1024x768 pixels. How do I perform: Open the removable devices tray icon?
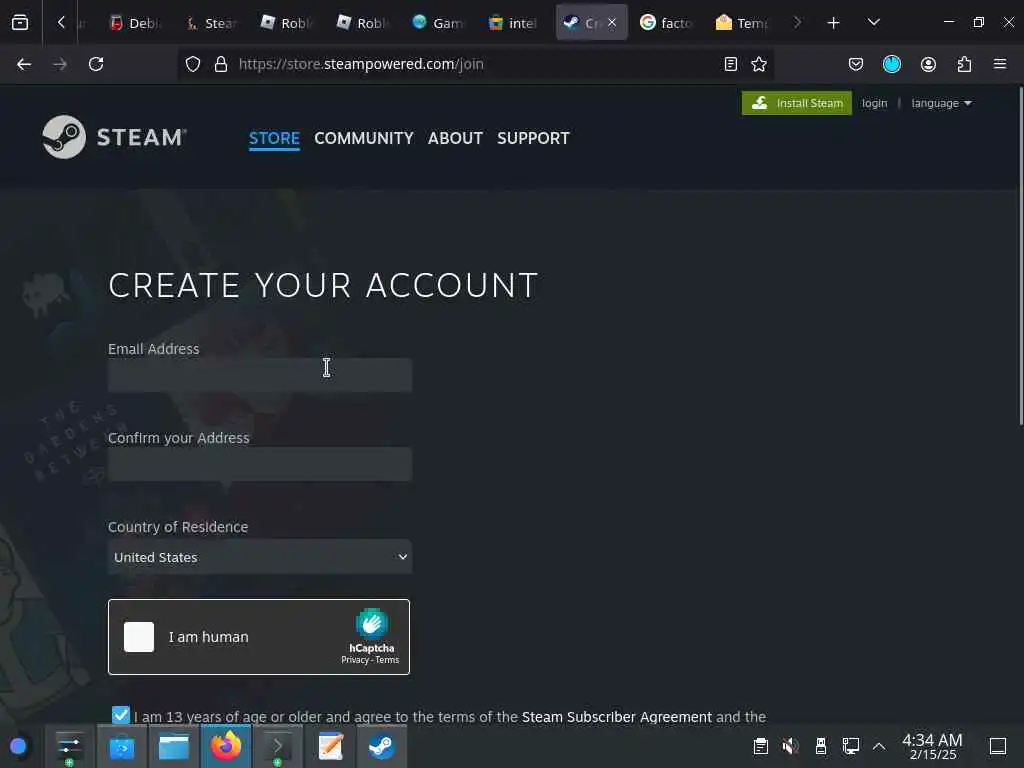point(821,746)
